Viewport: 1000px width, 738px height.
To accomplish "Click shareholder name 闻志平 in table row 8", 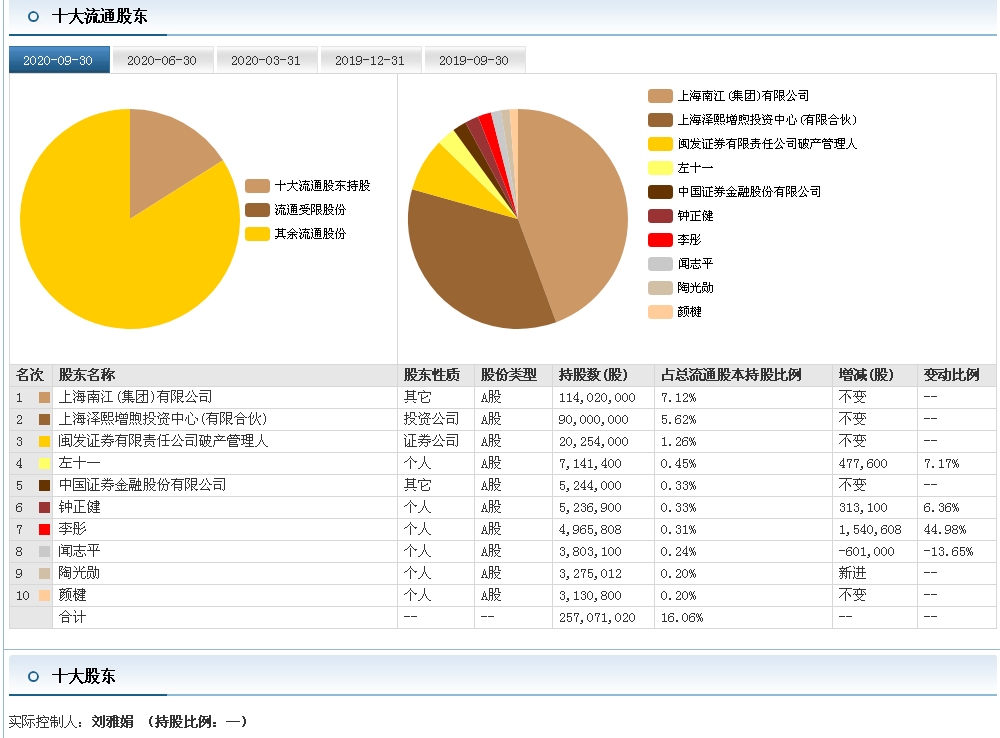I will (79, 551).
